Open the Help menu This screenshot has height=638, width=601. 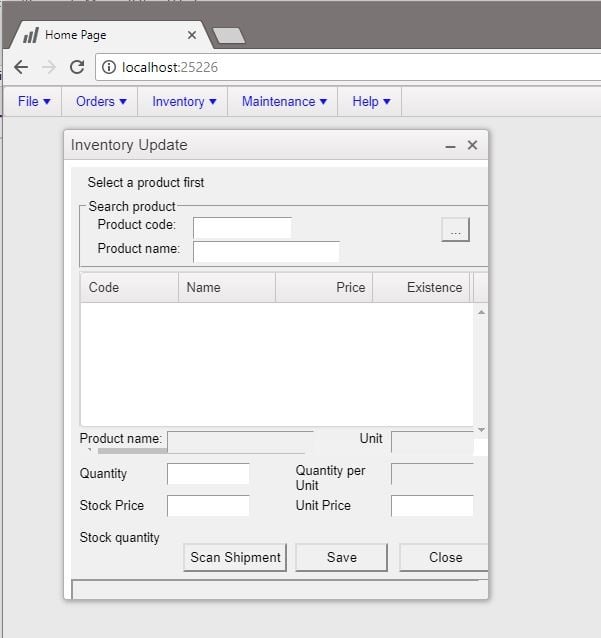[x=371, y=101]
